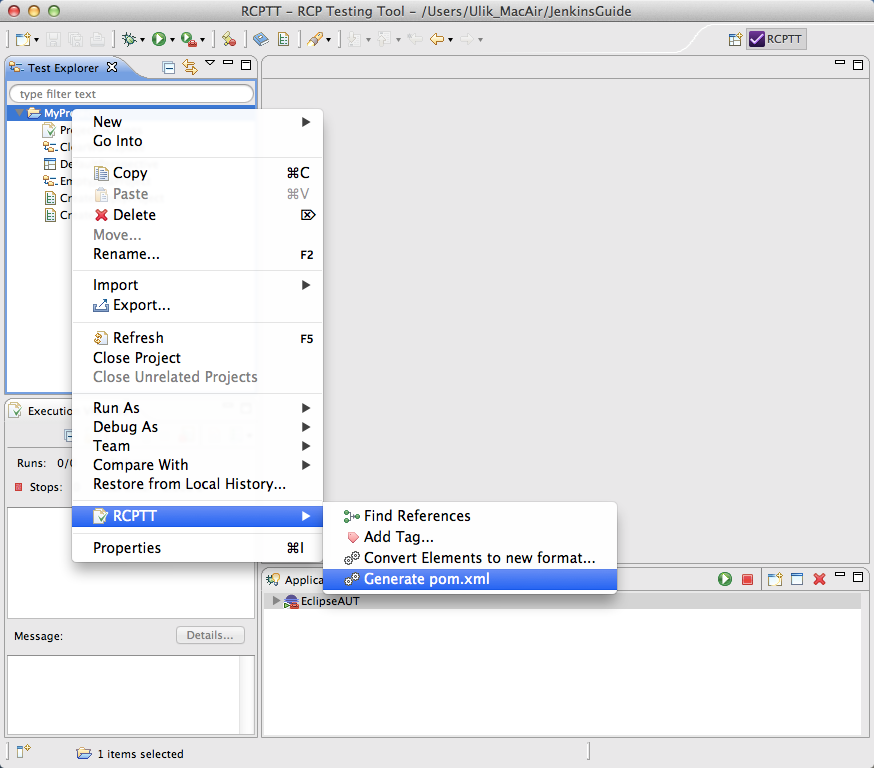This screenshot has height=768, width=874.
Task: Click the Run with toolbox toolbar icon
Action: click(189, 40)
